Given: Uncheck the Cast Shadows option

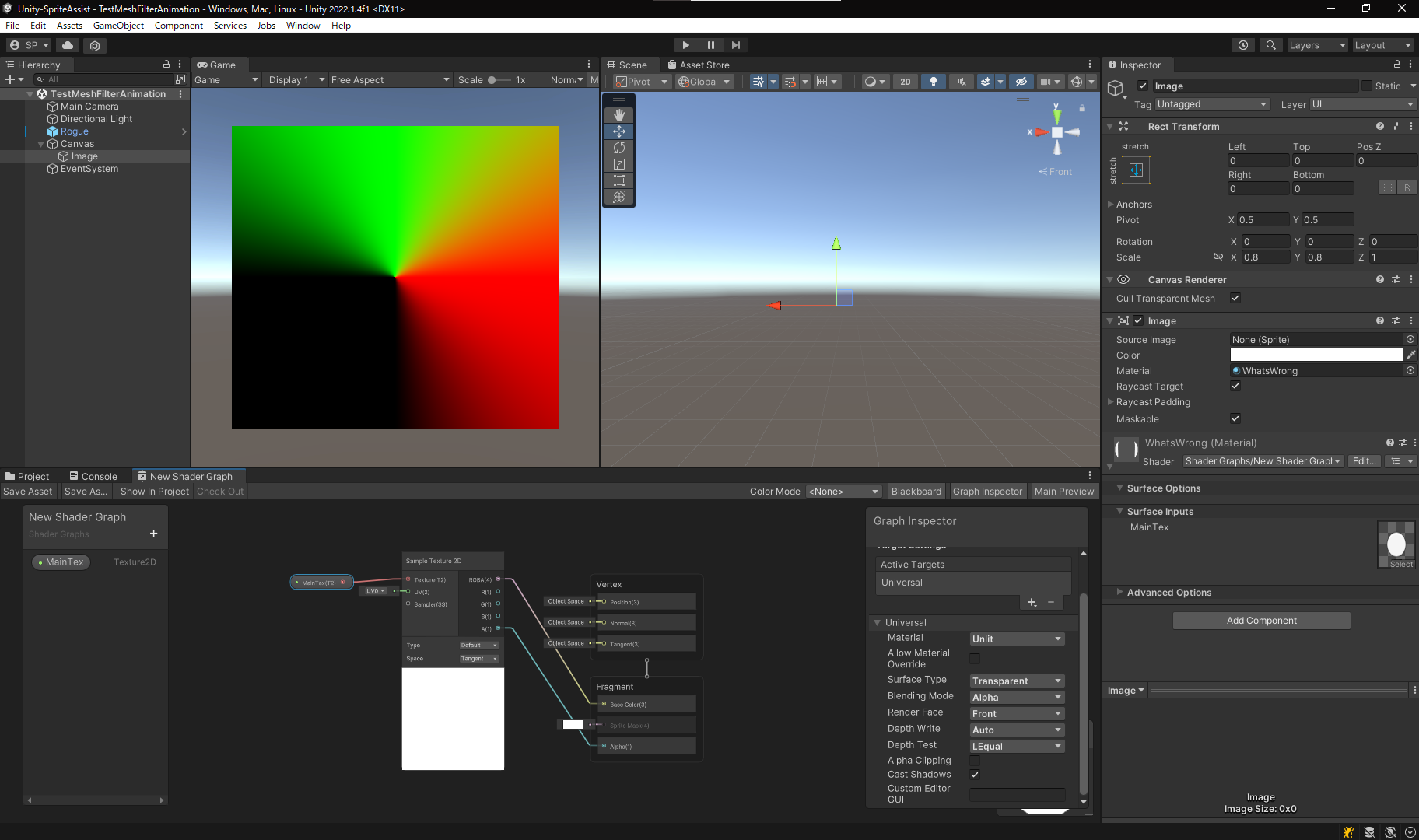Looking at the screenshot, I should pyautogui.click(x=975, y=775).
